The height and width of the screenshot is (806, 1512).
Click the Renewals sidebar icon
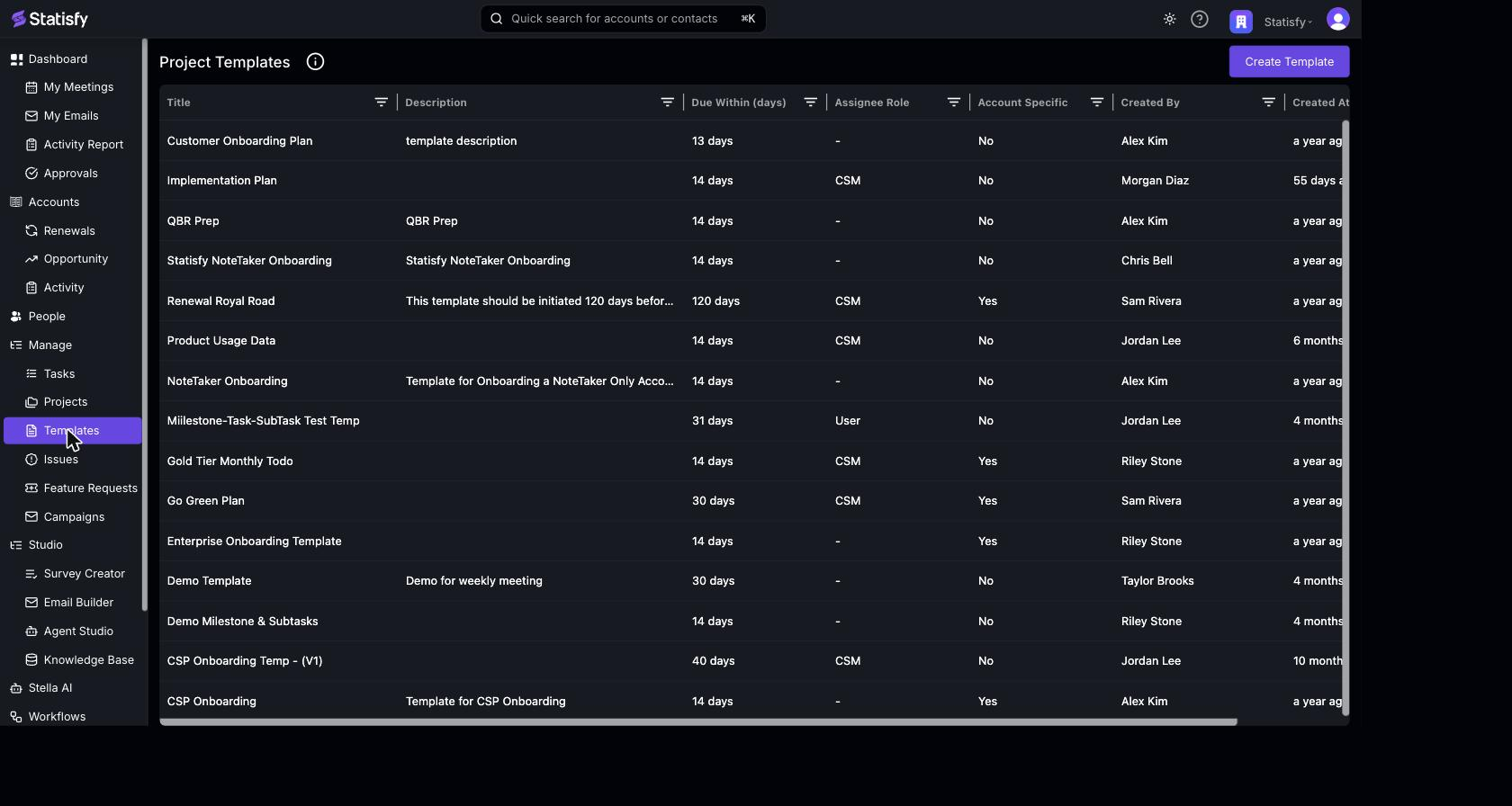(x=31, y=231)
